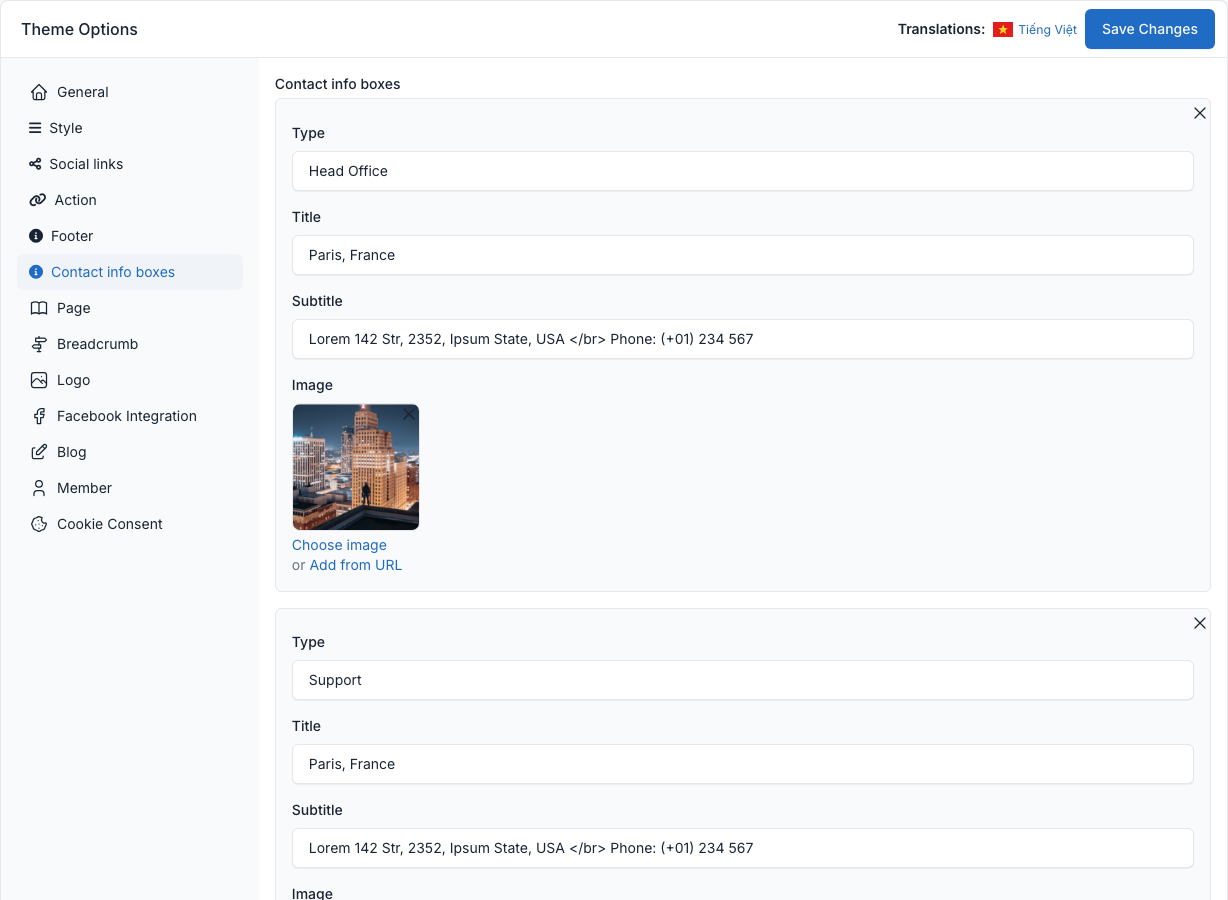The width and height of the screenshot is (1228, 900).
Task: Open the Member options
Action: tap(130, 488)
